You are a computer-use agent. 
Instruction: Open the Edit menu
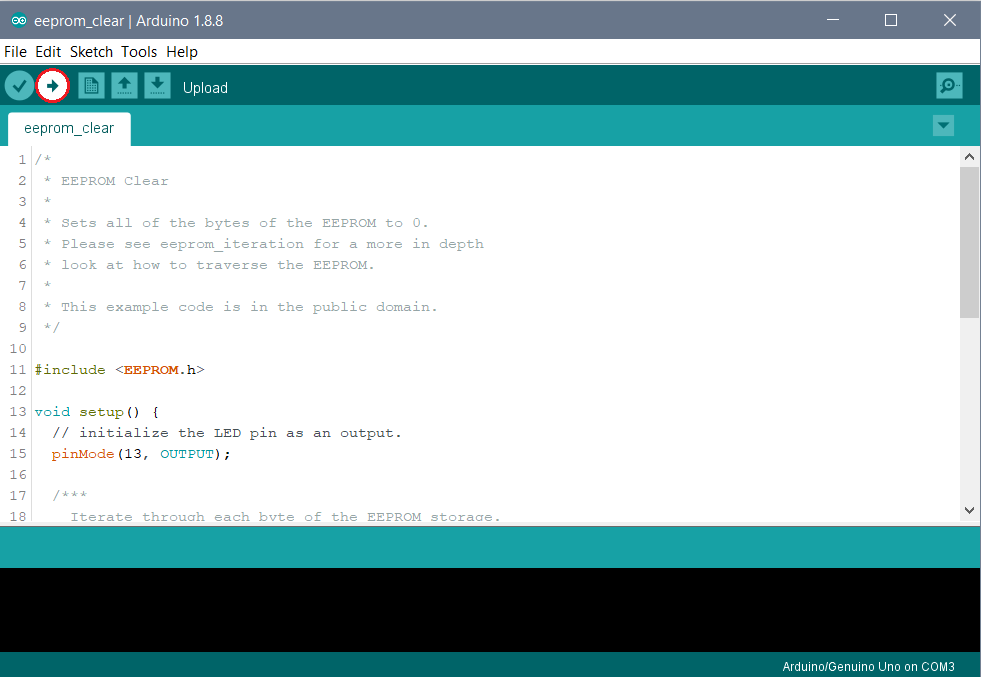point(48,52)
